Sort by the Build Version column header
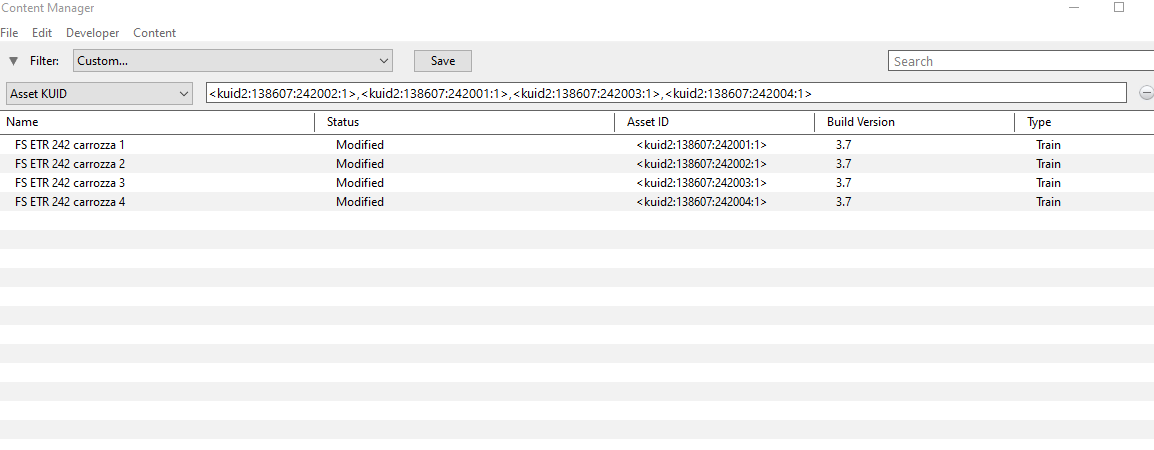Screen dimensions: 1154x450 915,122
